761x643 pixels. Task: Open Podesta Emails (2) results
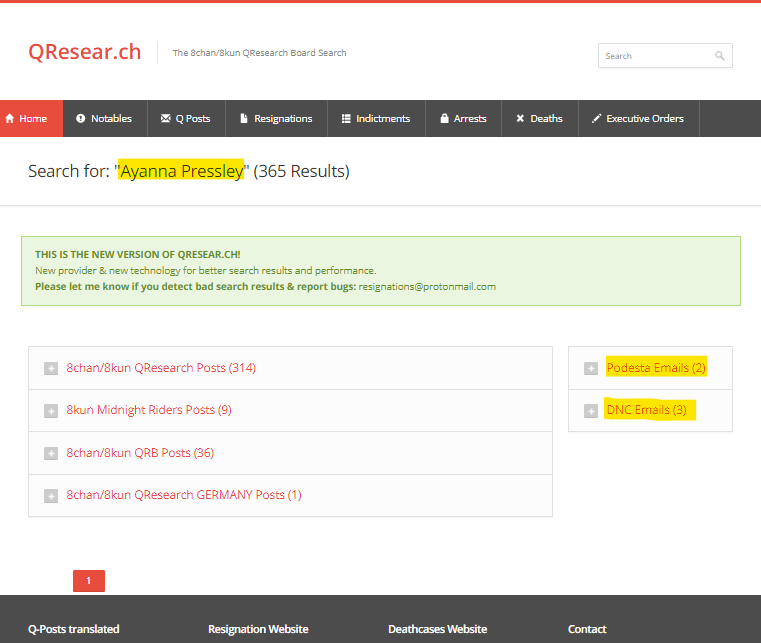[656, 368]
